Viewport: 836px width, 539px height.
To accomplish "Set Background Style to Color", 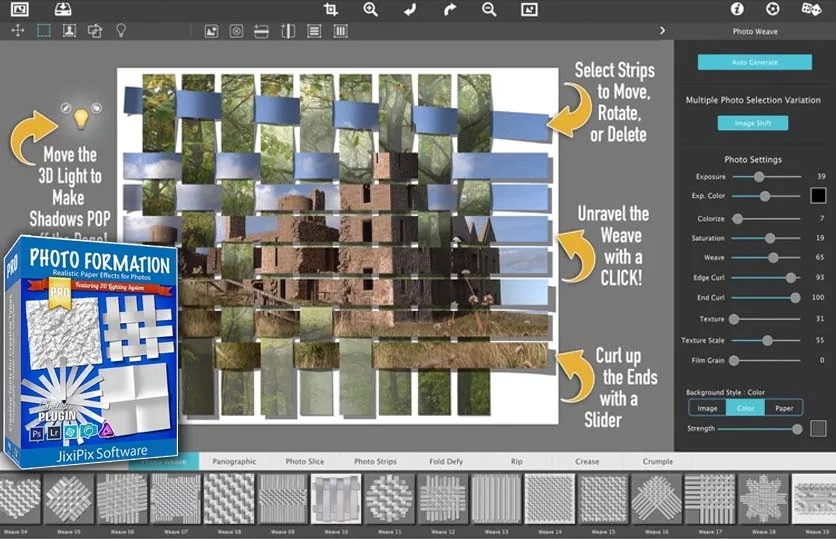I will (x=745, y=408).
